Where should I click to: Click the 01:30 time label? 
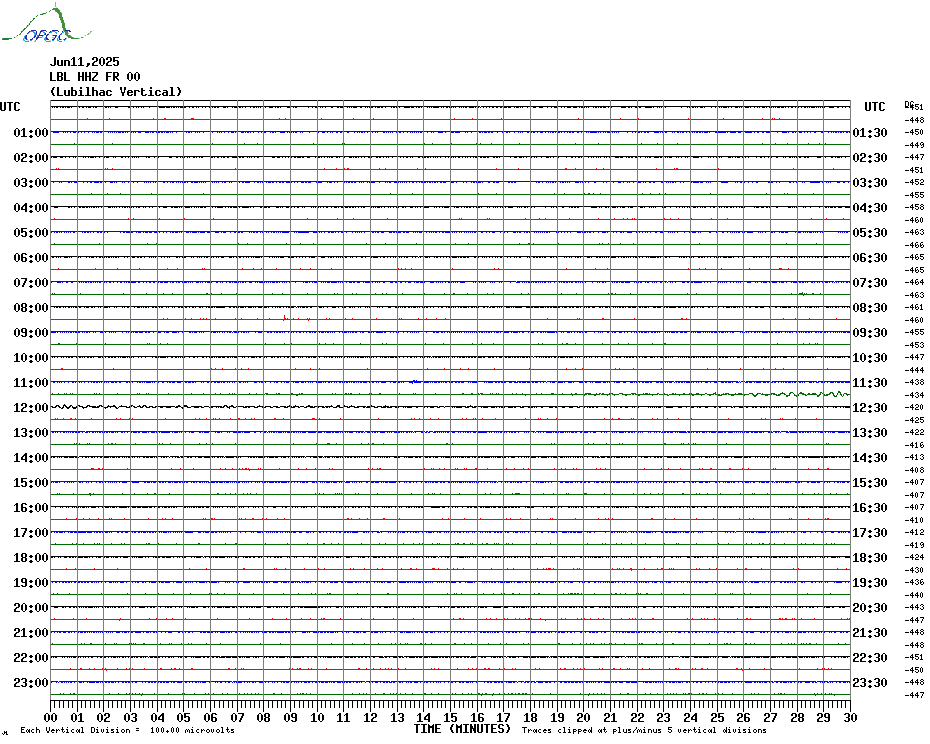coord(870,132)
